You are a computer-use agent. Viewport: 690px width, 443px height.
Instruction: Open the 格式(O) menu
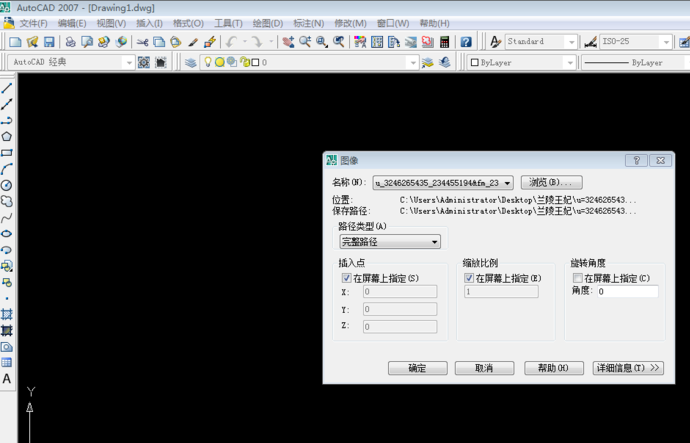(188, 23)
